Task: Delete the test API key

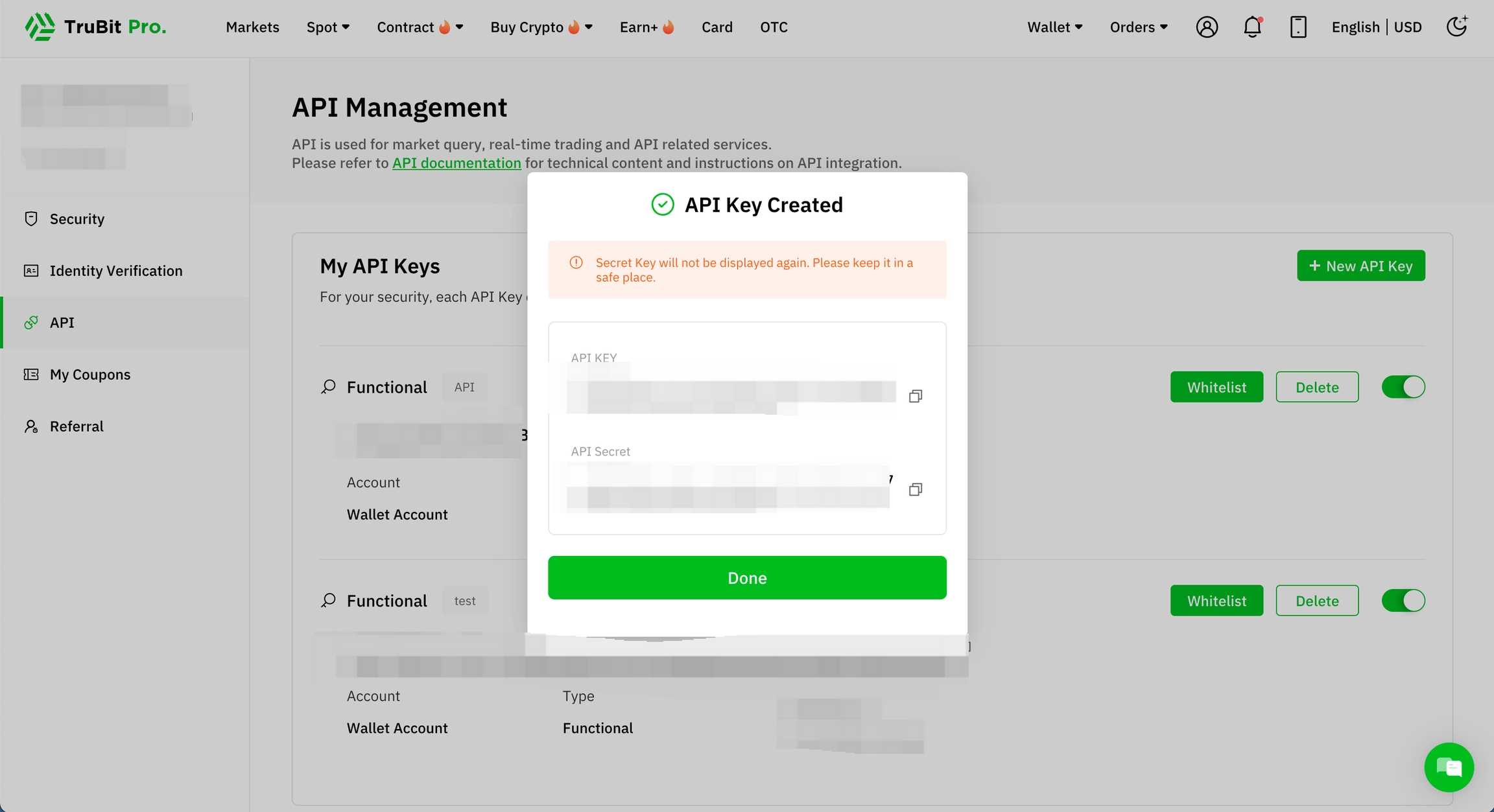Action: tap(1316, 601)
